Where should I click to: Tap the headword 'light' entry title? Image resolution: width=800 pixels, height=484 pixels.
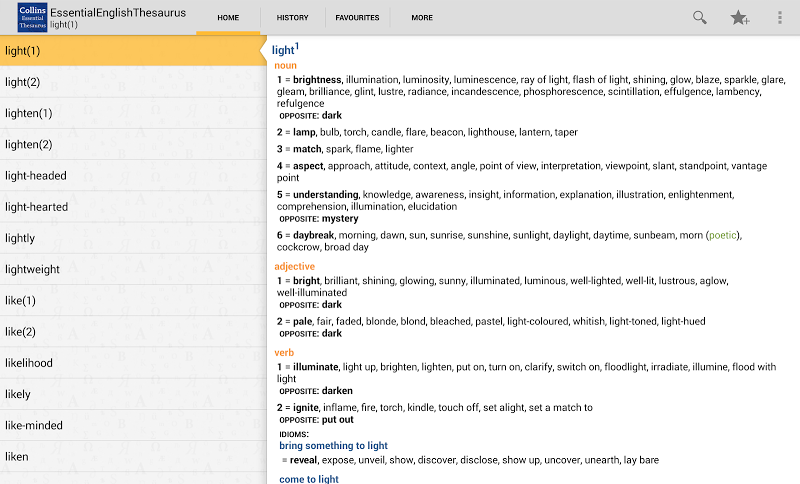285,49
